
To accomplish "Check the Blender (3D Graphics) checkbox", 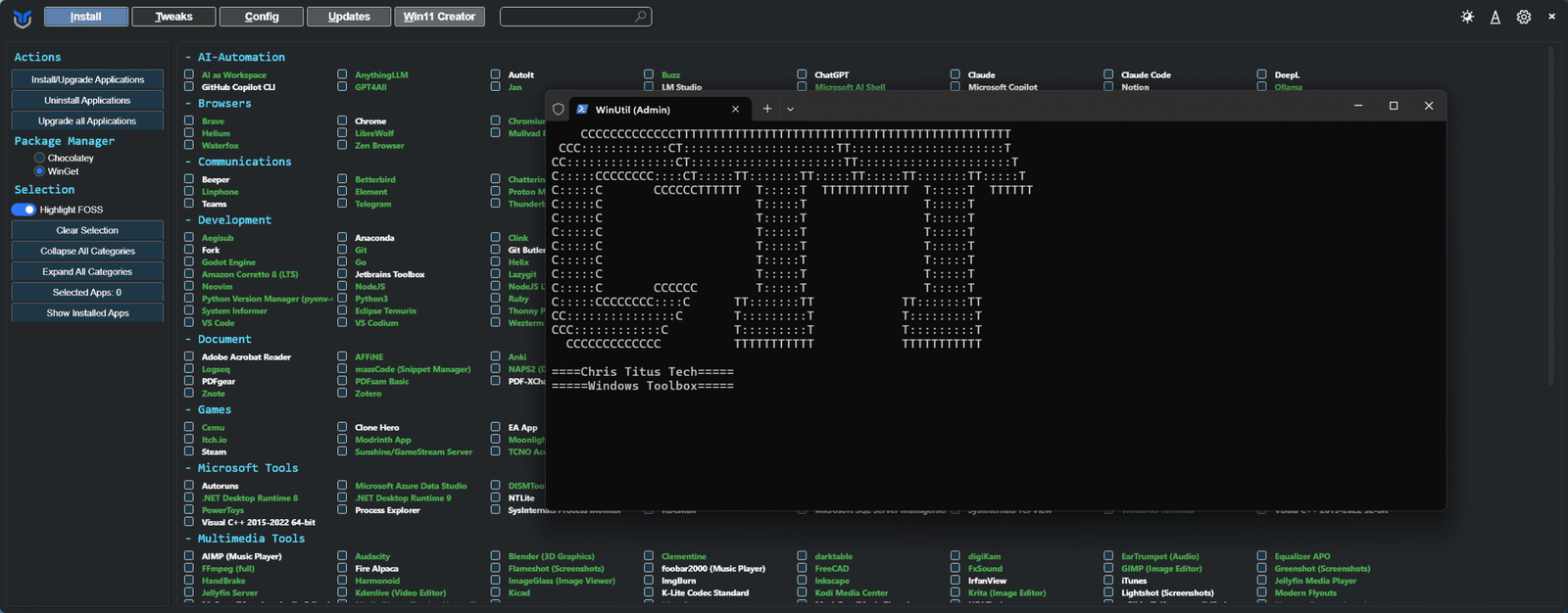I will [496, 555].
